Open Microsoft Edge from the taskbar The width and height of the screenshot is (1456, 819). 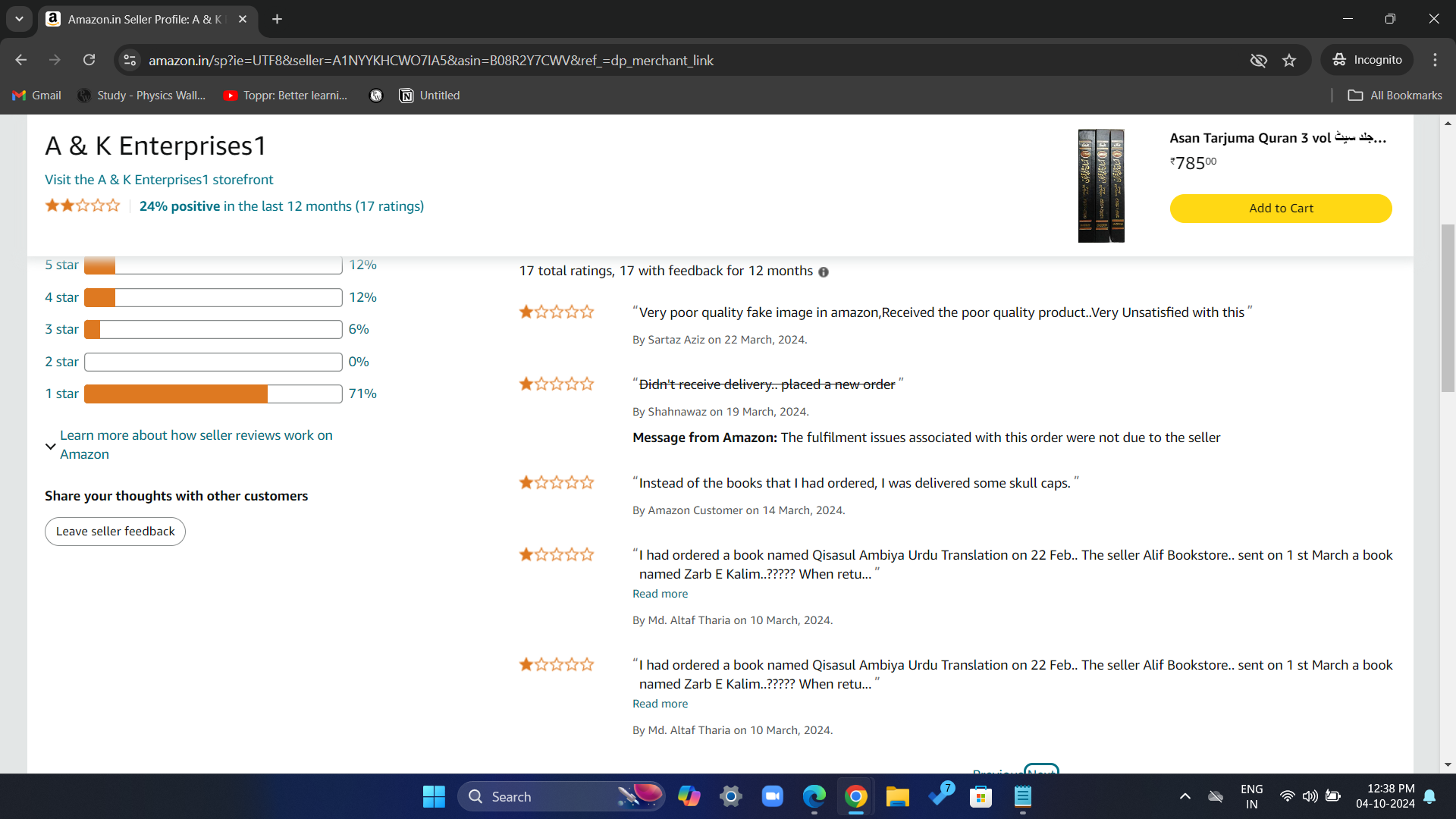click(x=814, y=796)
